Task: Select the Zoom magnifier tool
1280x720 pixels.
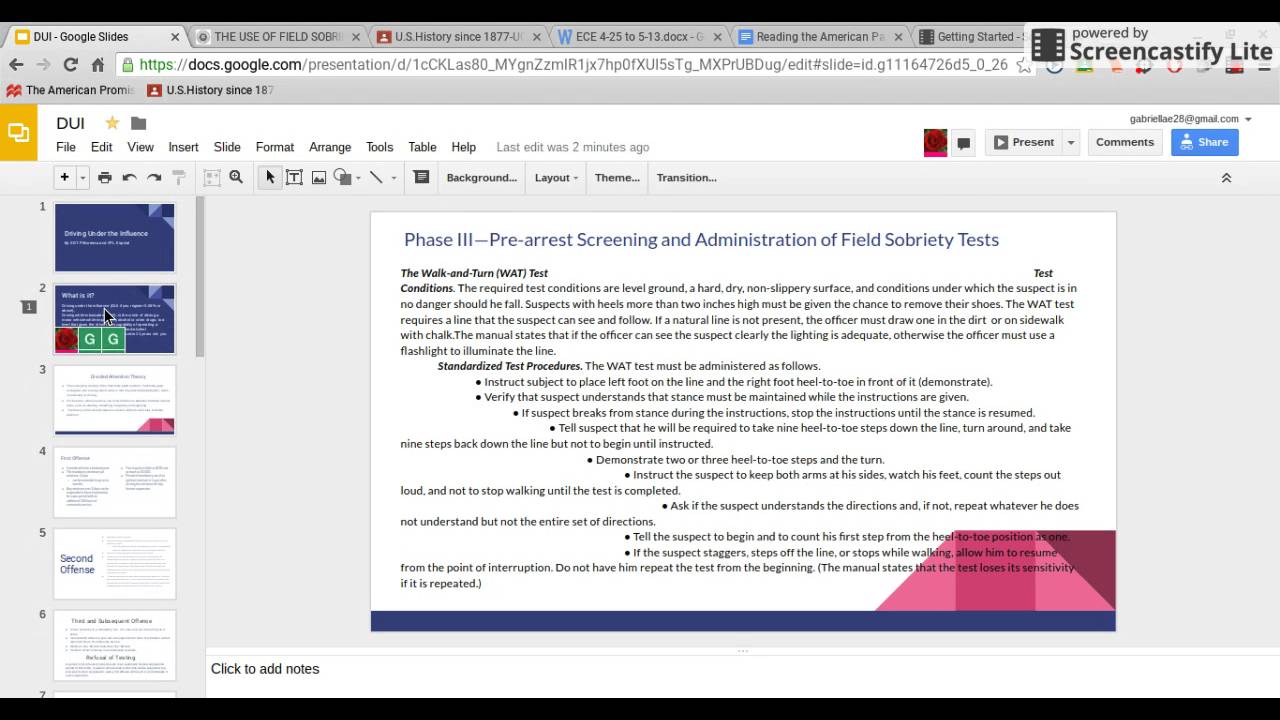Action: pyautogui.click(x=236, y=177)
